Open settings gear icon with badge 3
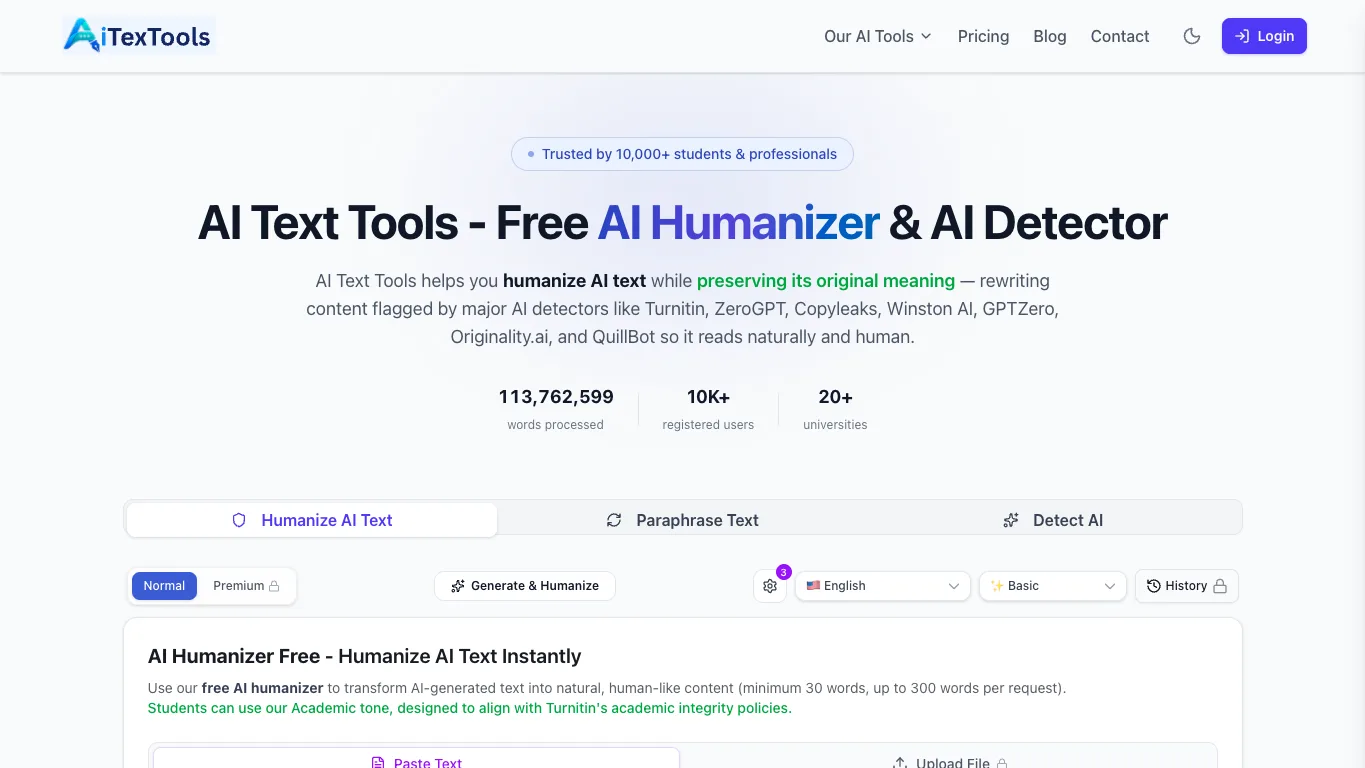Image resolution: width=1365 pixels, height=768 pixels. click(770, 586)
